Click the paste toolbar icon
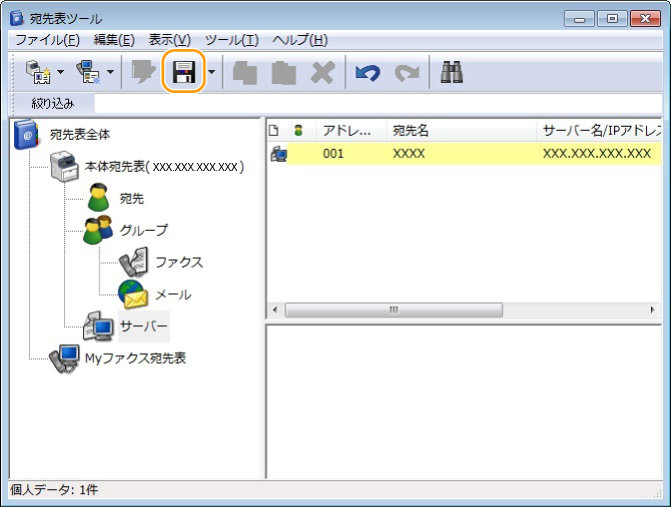Viewport: 671px width, 507px height. pos(284,72)
